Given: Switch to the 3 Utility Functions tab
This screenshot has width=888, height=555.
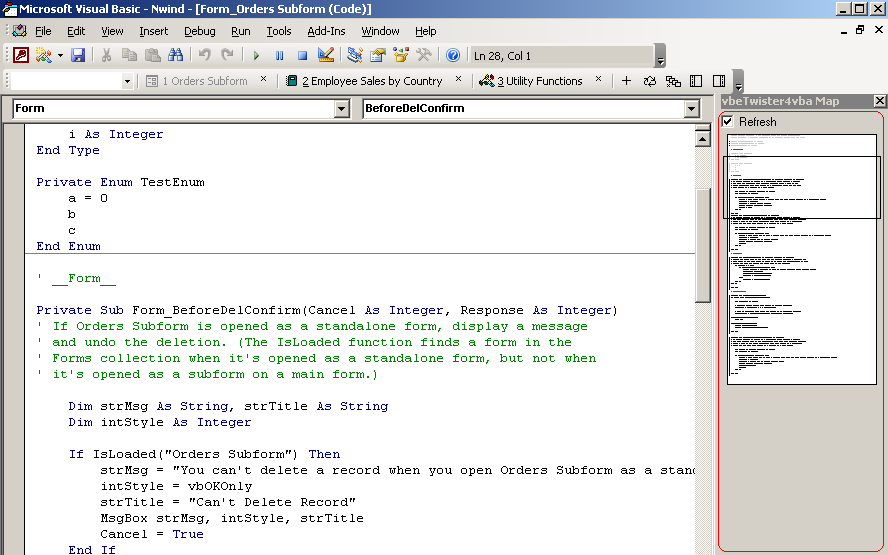Looking at the screenshot, I should tap(531, 81).
